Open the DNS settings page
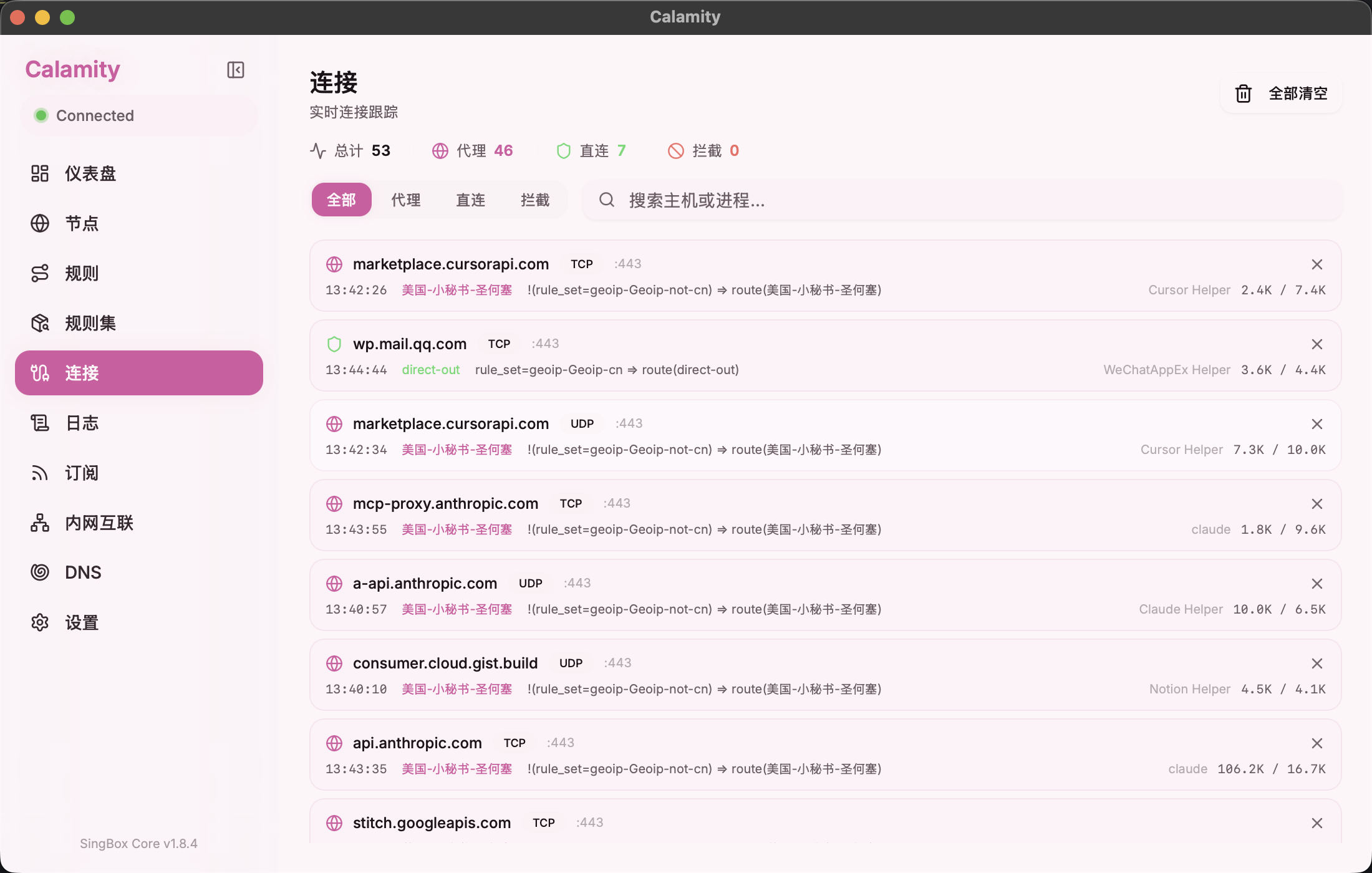Viewport: 1372px width, 873px height. pyautogui.click(x=82, y=572)
